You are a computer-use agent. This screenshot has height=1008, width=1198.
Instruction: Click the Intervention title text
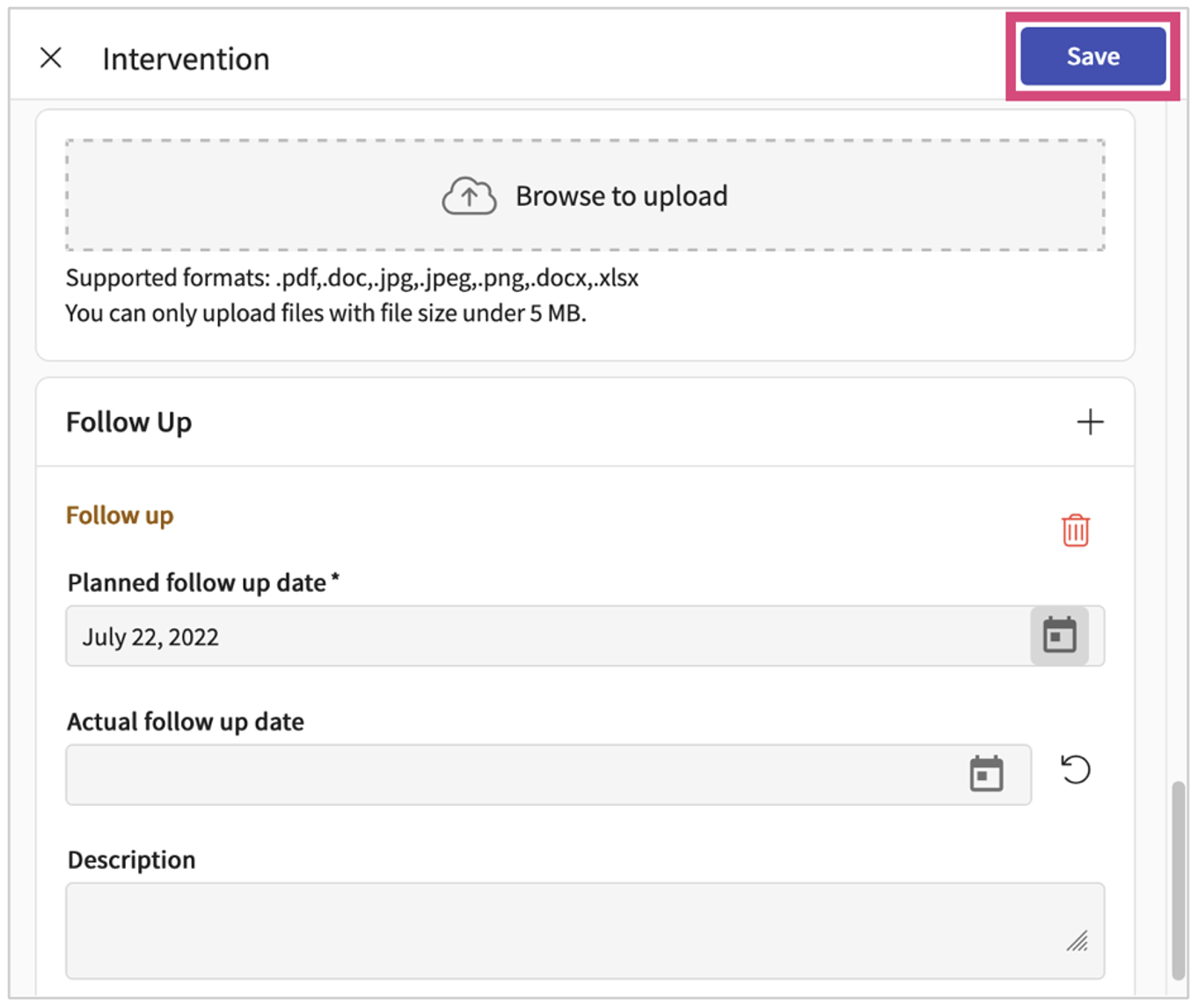(186, 57)
